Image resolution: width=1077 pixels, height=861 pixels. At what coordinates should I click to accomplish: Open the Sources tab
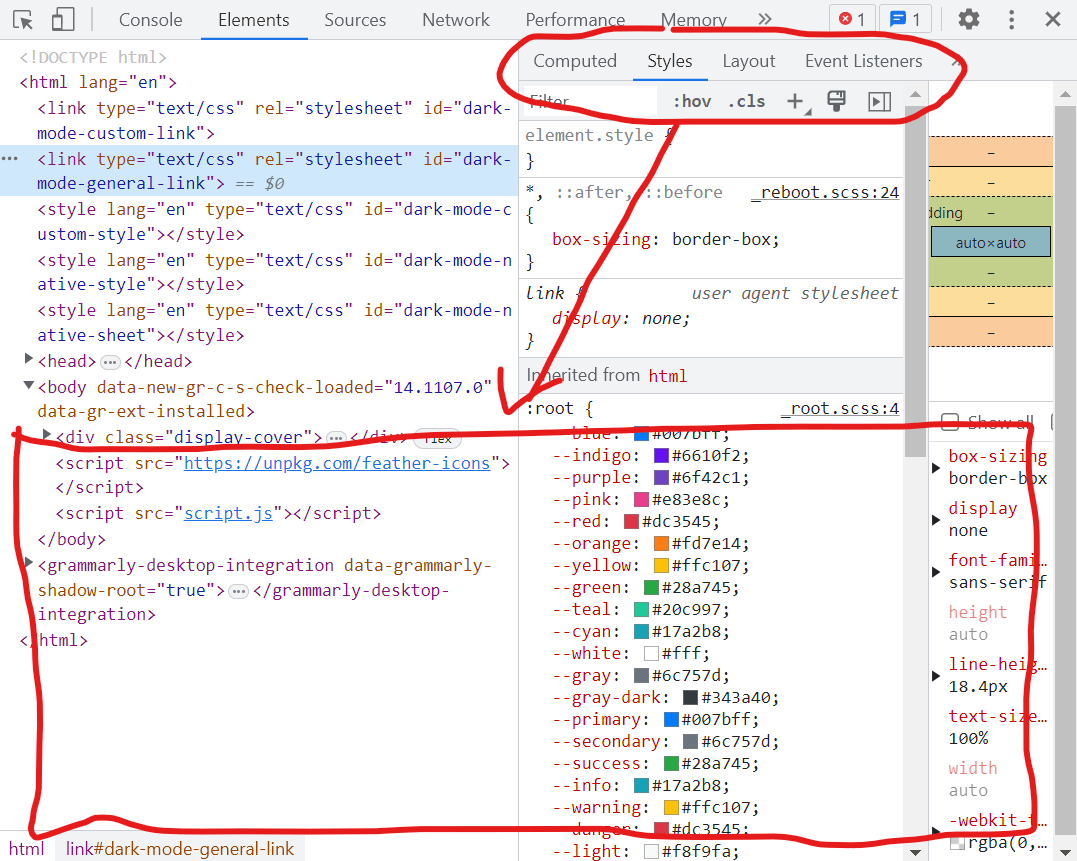point(355,20)
